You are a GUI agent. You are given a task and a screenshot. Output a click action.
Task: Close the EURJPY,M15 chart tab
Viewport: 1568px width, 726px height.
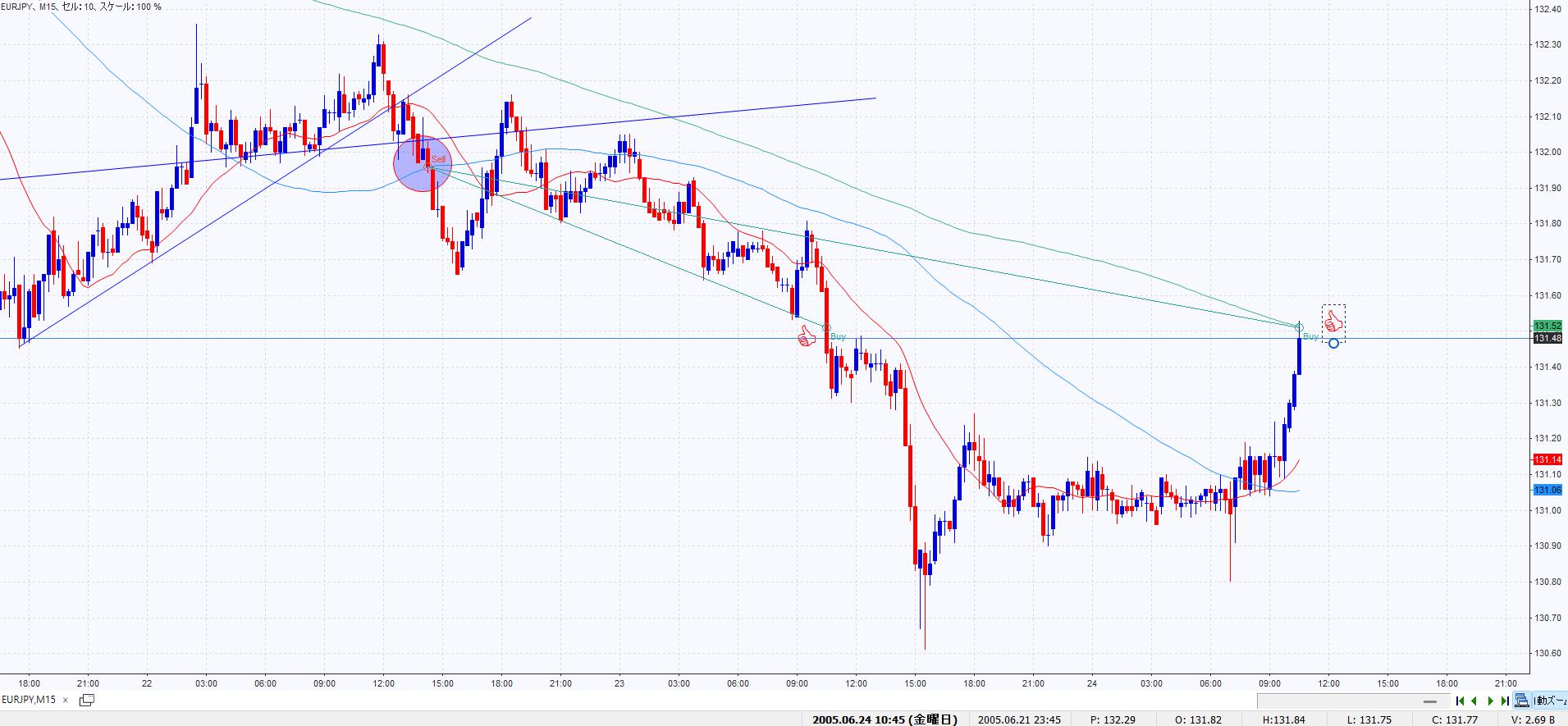tap(66, 700)
